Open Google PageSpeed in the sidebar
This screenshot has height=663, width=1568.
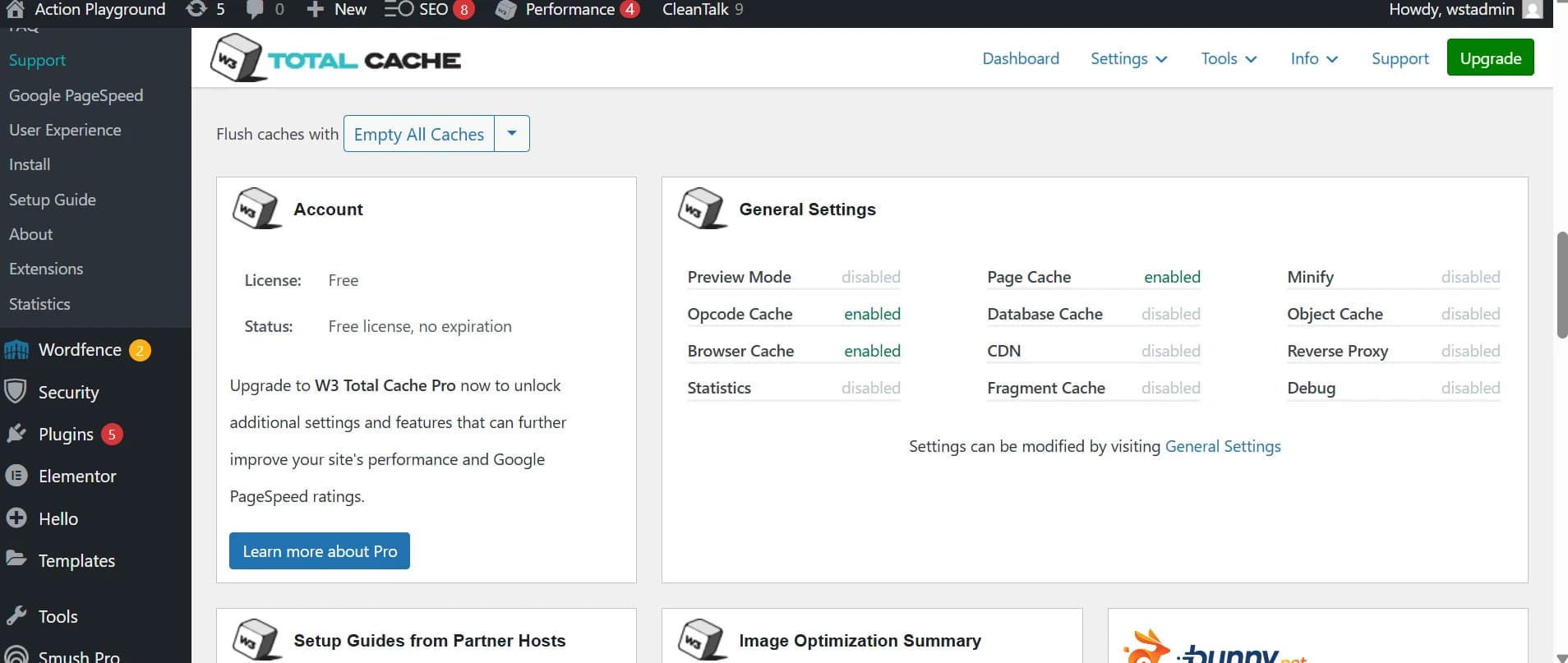click(76, 95)
